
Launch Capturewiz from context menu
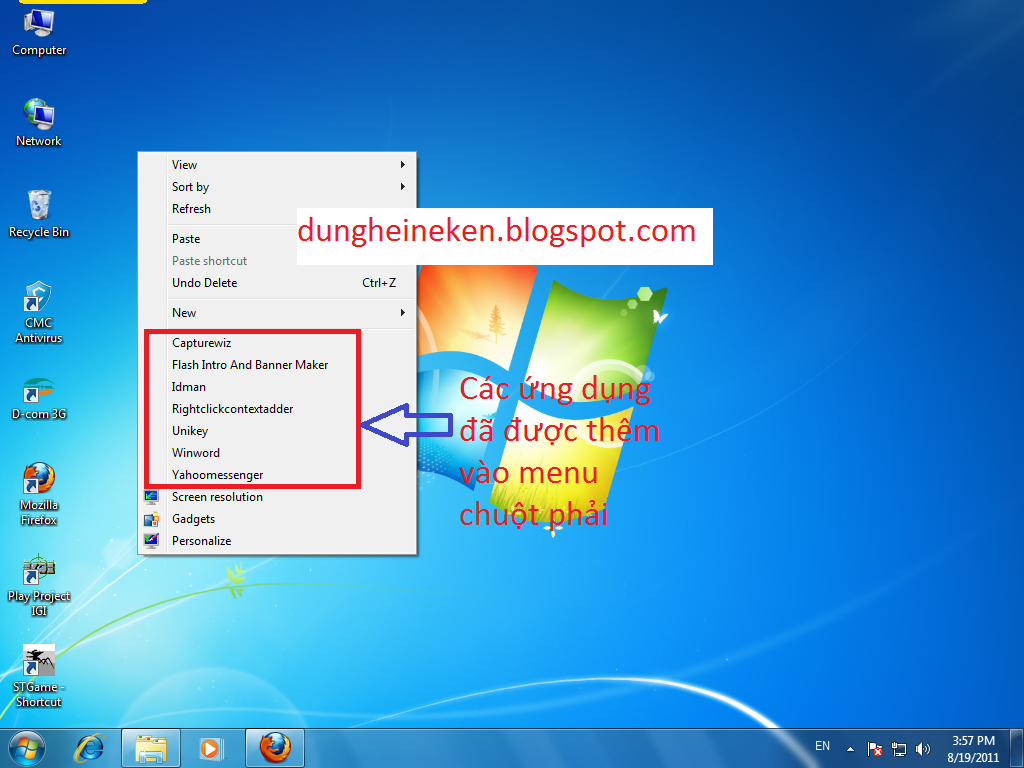click(x=277, y=343)
